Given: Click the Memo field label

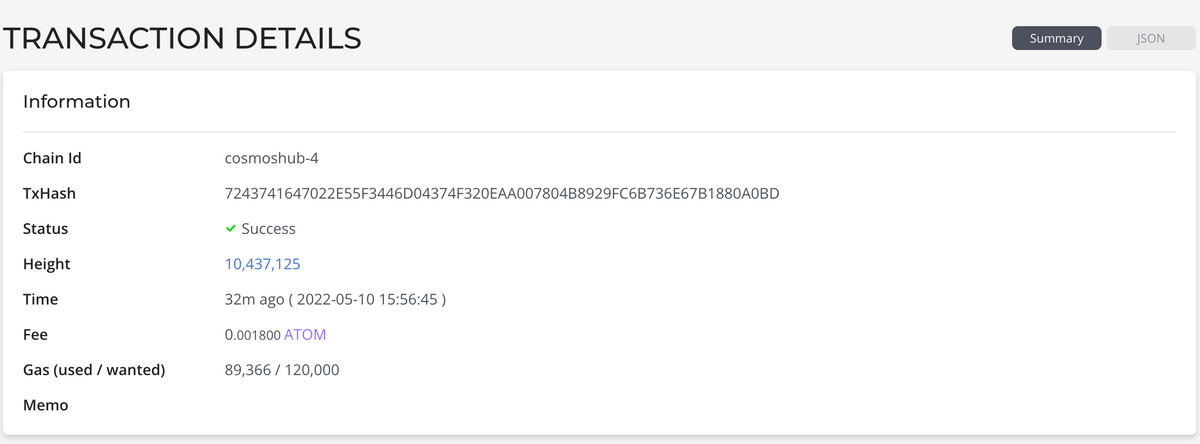Looking at the screenshot, I should click(45, 405).
